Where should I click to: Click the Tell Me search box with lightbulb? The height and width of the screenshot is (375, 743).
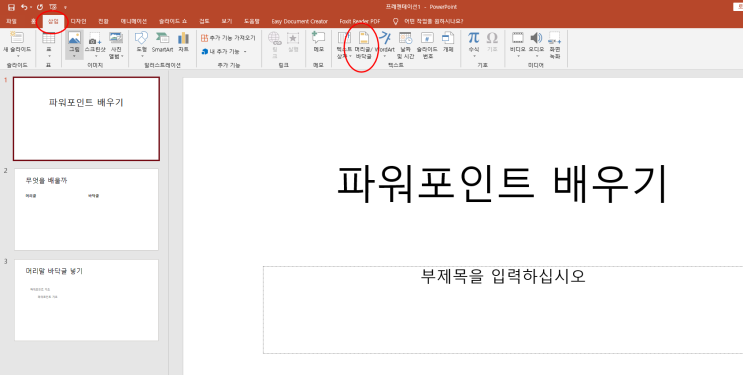point(428,21)
